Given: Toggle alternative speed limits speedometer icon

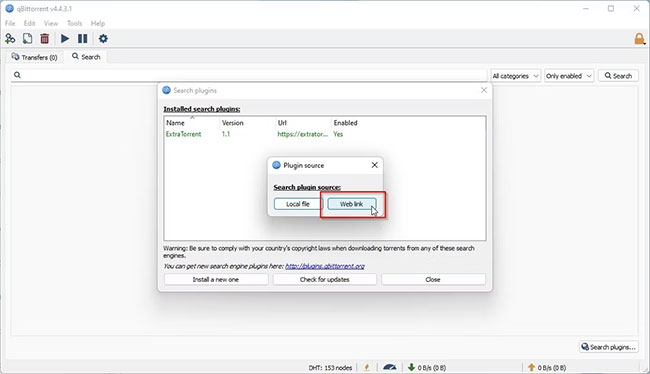Looking at the screenshot, I should pos(390,367).
